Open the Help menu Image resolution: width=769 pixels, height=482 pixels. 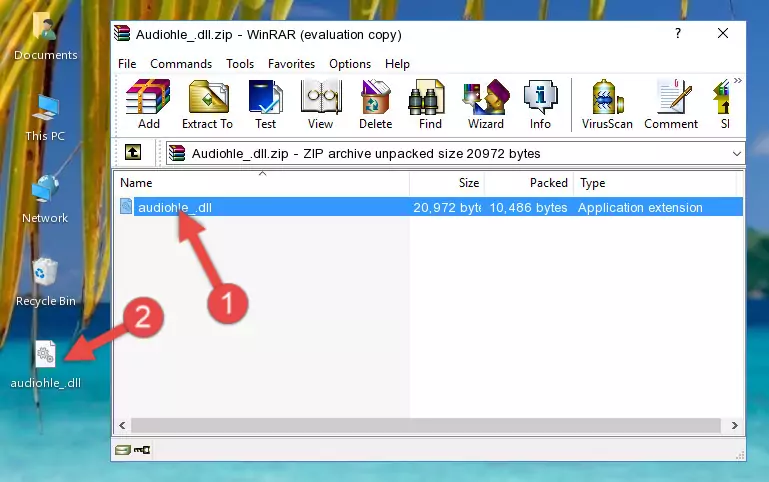[397, 64]
